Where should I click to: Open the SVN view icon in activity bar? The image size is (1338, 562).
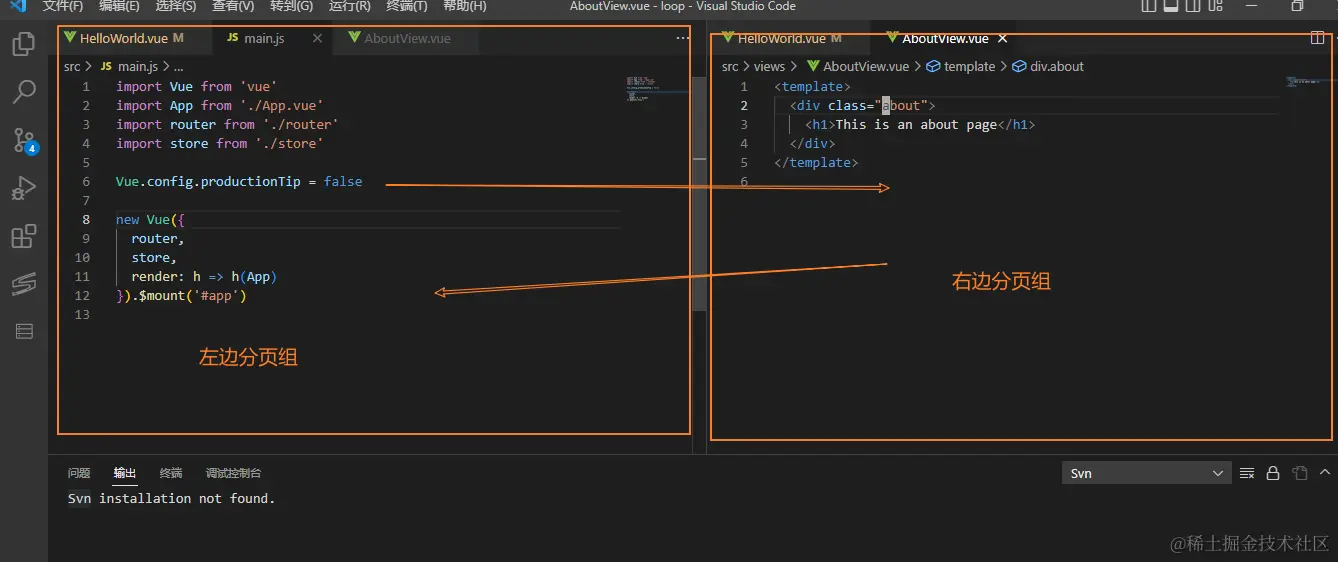coord(23,284)
